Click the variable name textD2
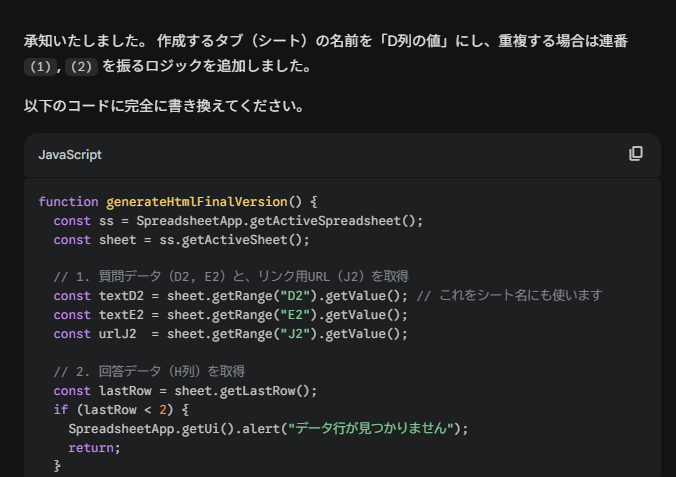This screenshot has width=676, height=477. [121, 296]
